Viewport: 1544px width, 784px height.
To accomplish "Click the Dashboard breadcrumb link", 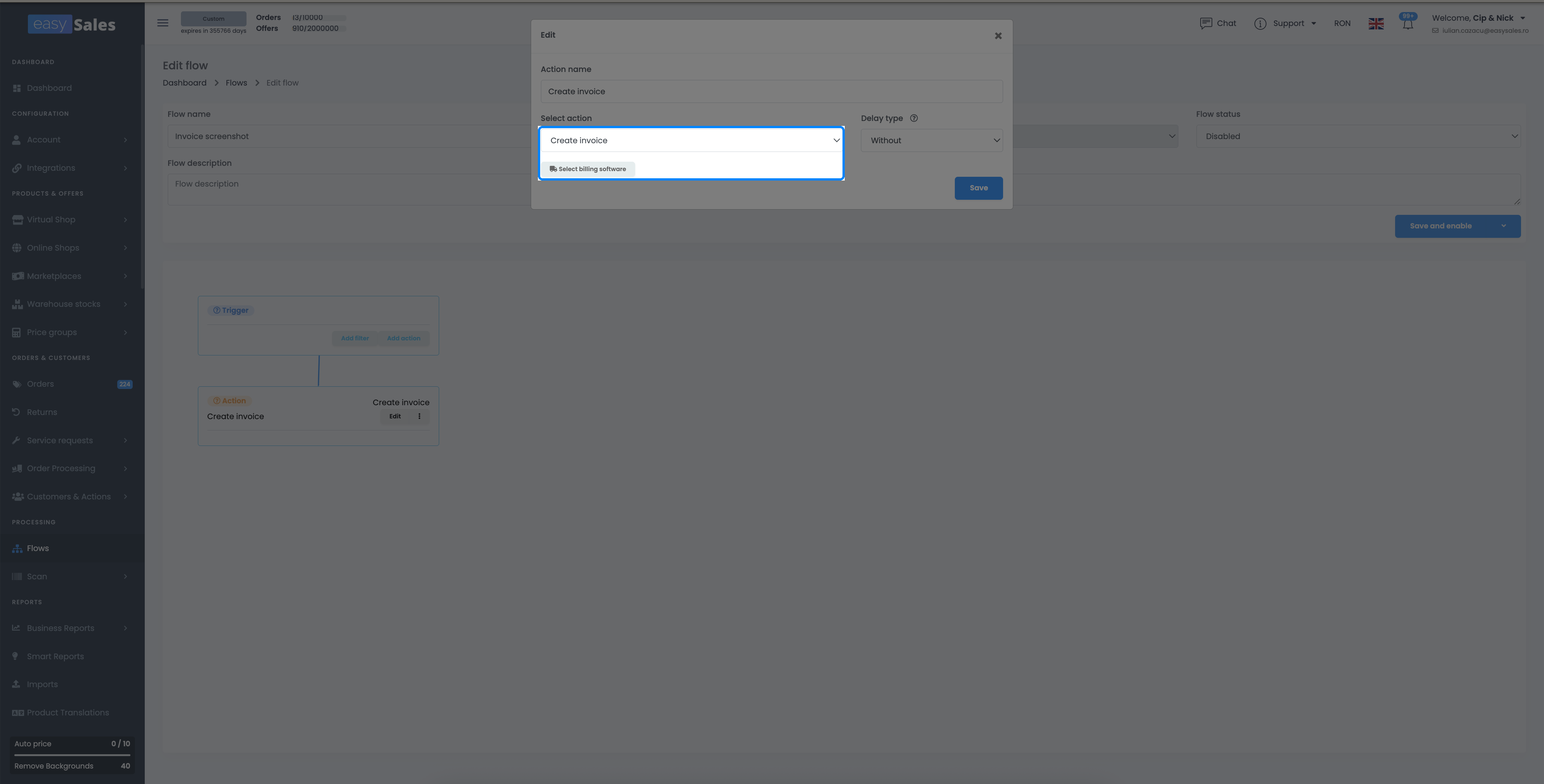I will (x=185, y=83).
